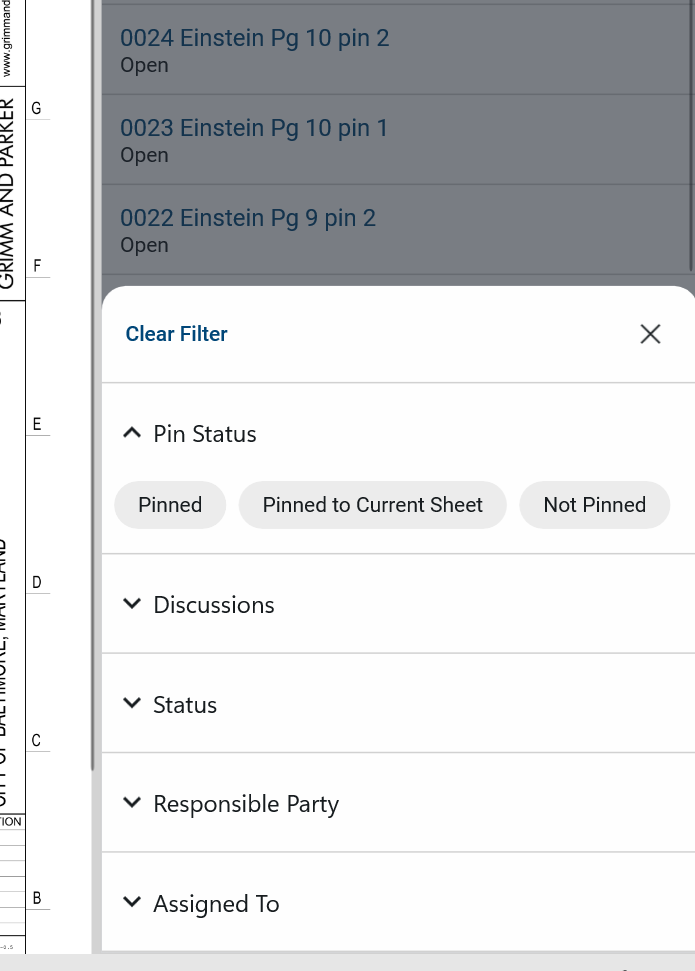Expand the Discussions filter section

[213, 604]
